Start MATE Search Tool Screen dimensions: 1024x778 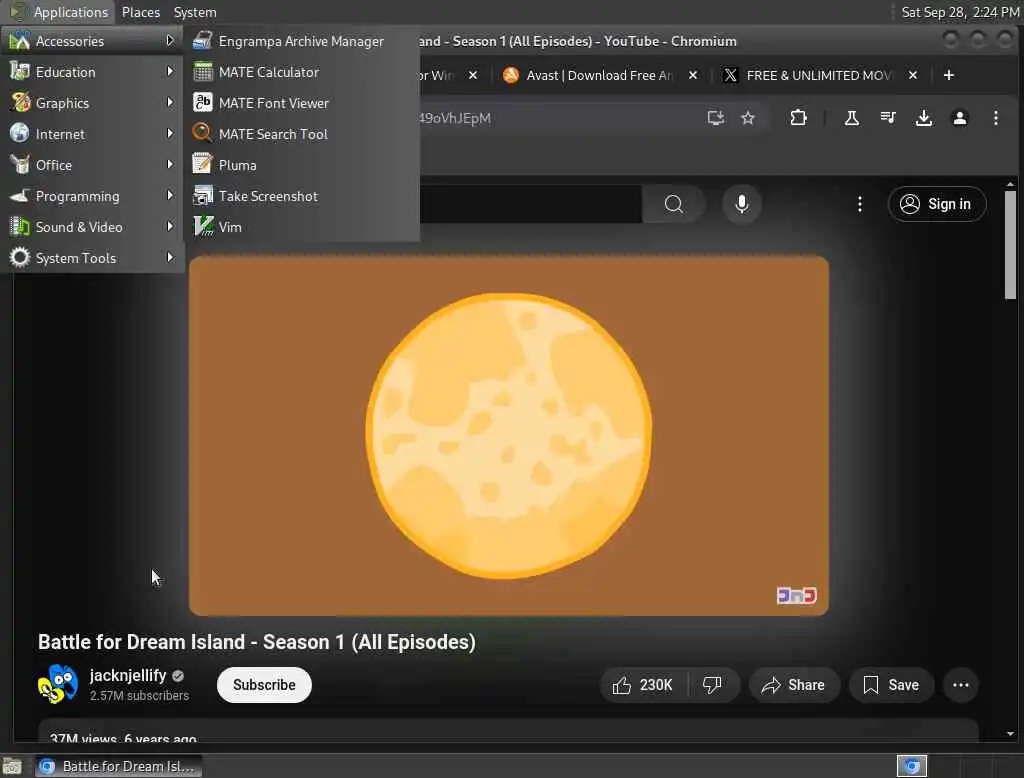[x=301, y=134]
